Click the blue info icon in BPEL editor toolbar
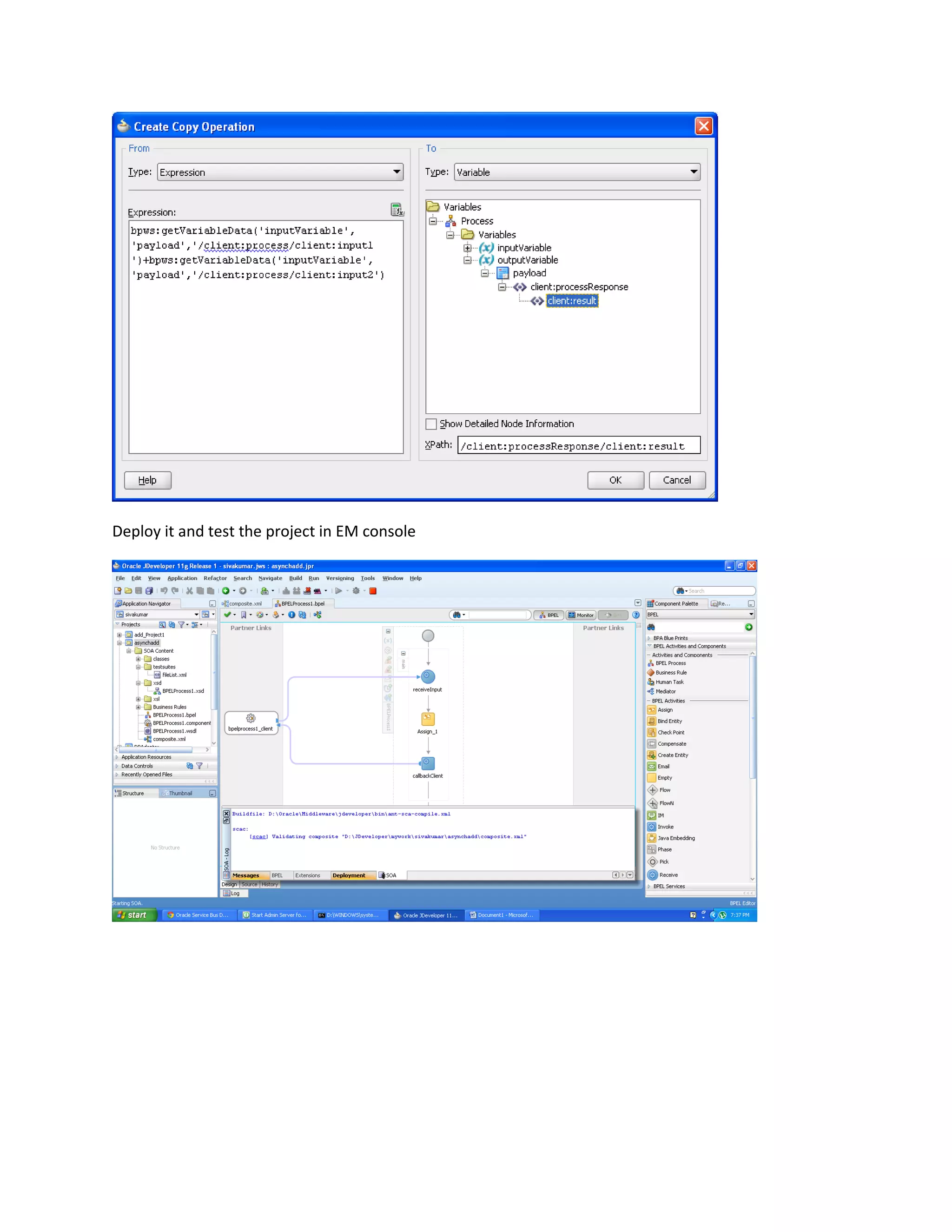Screen dimensions: 952x1232 (x=291, y=614)
